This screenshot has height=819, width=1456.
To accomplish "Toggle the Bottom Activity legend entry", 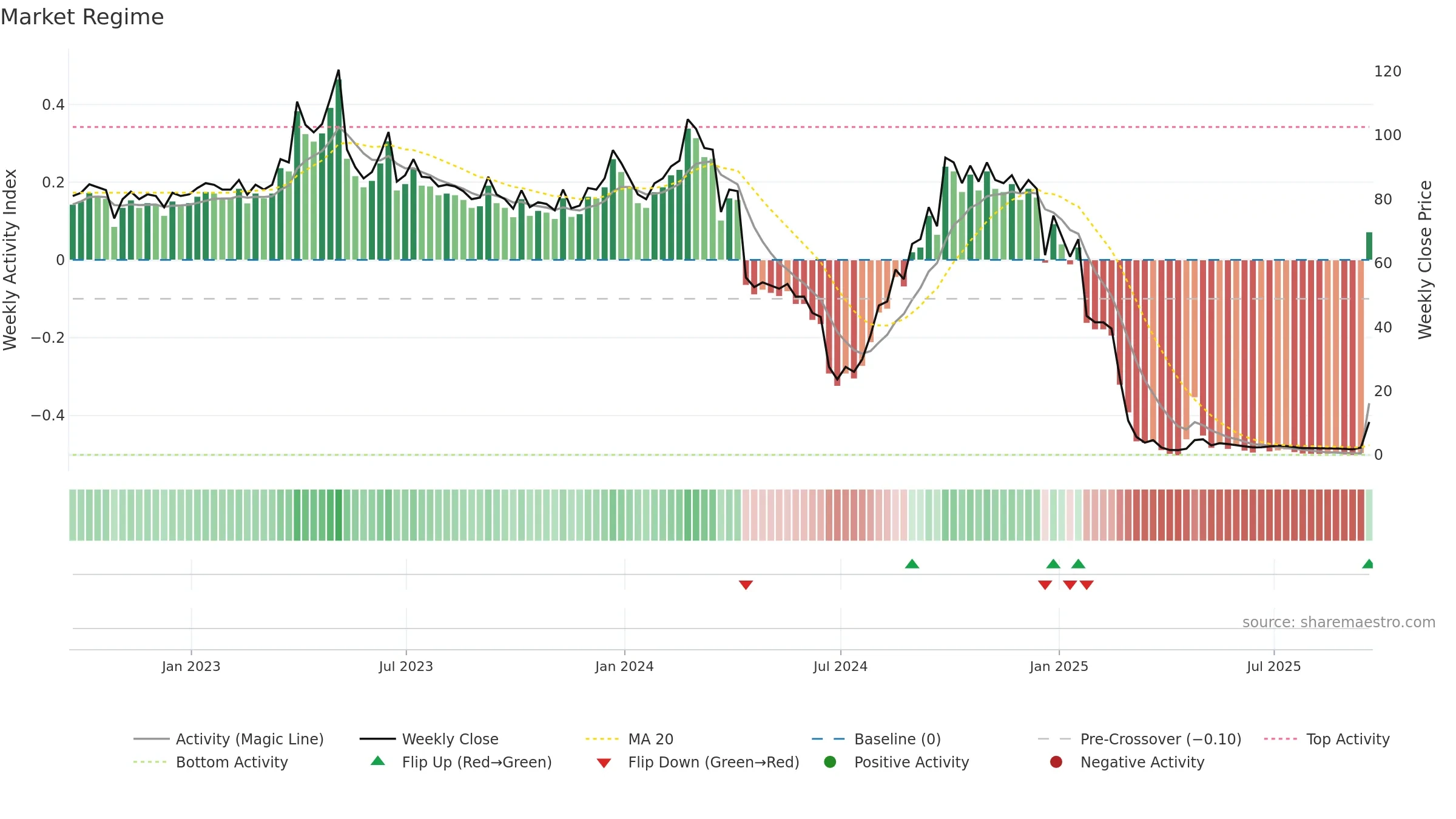I will point(211,762).
